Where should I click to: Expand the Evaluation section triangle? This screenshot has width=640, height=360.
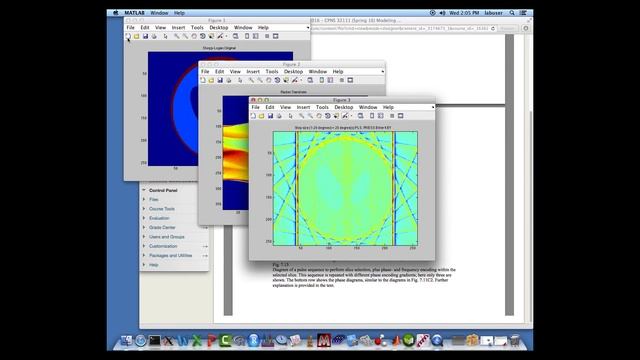[x=144, y=218]
